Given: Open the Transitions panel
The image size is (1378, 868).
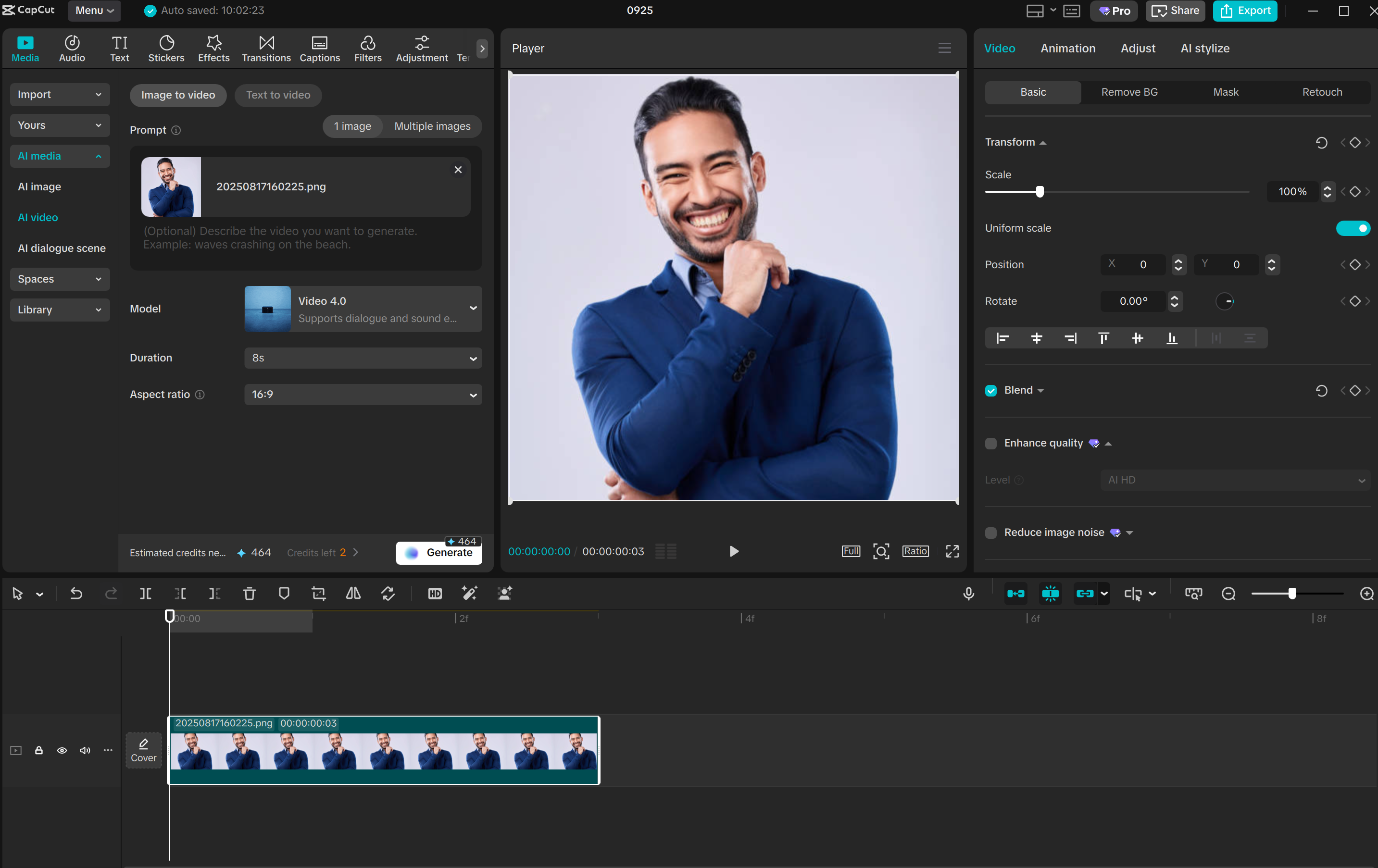Looking at the screenshot, I should (x=266, y=48).
